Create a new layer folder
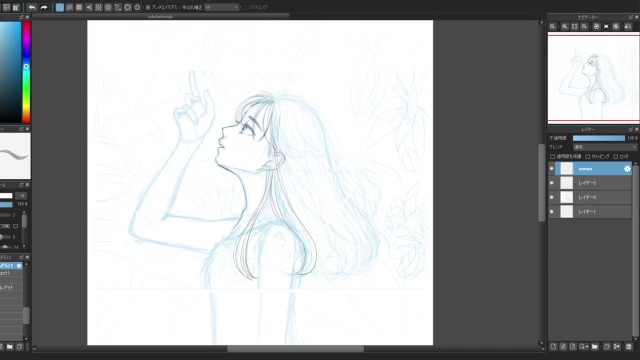This screenshot has width=640, height=360. pyautogui.click(x=595, y=347)
